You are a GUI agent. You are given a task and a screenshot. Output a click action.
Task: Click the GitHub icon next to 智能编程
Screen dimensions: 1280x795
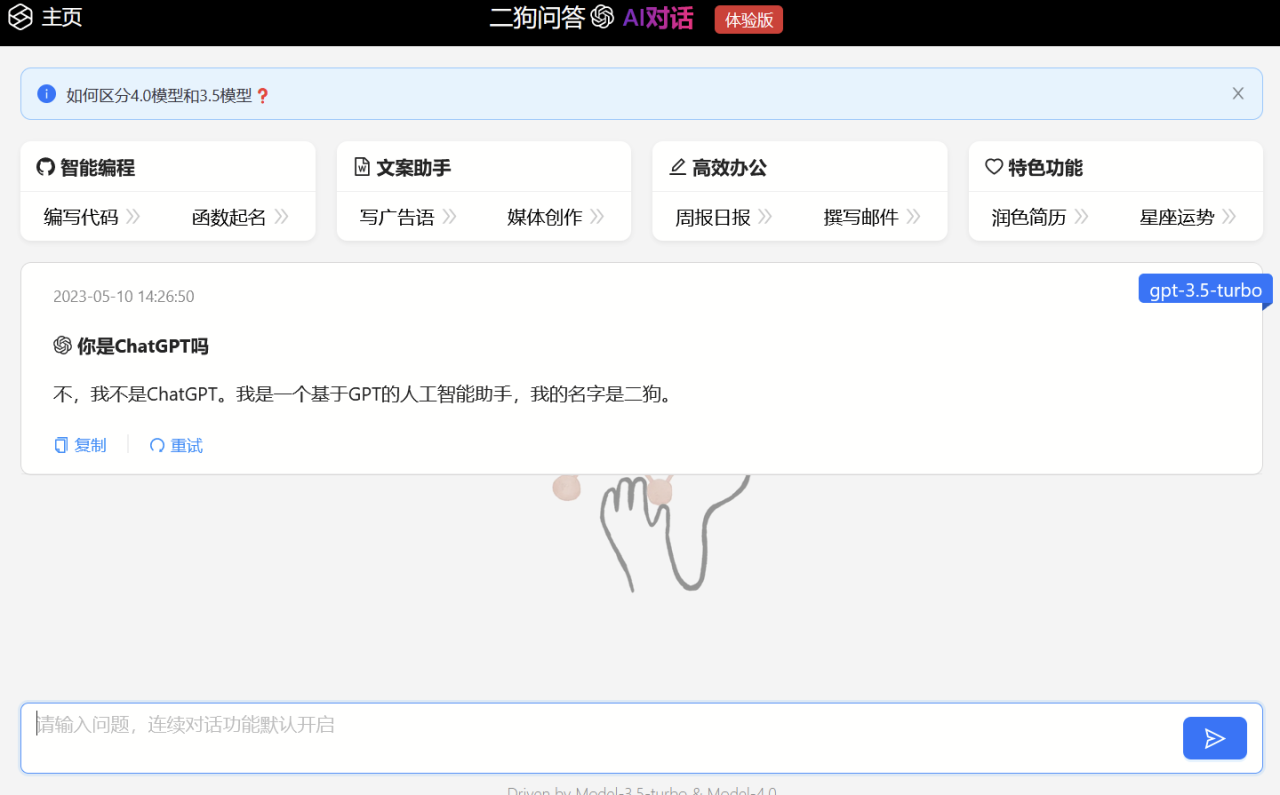pos(45,167)
